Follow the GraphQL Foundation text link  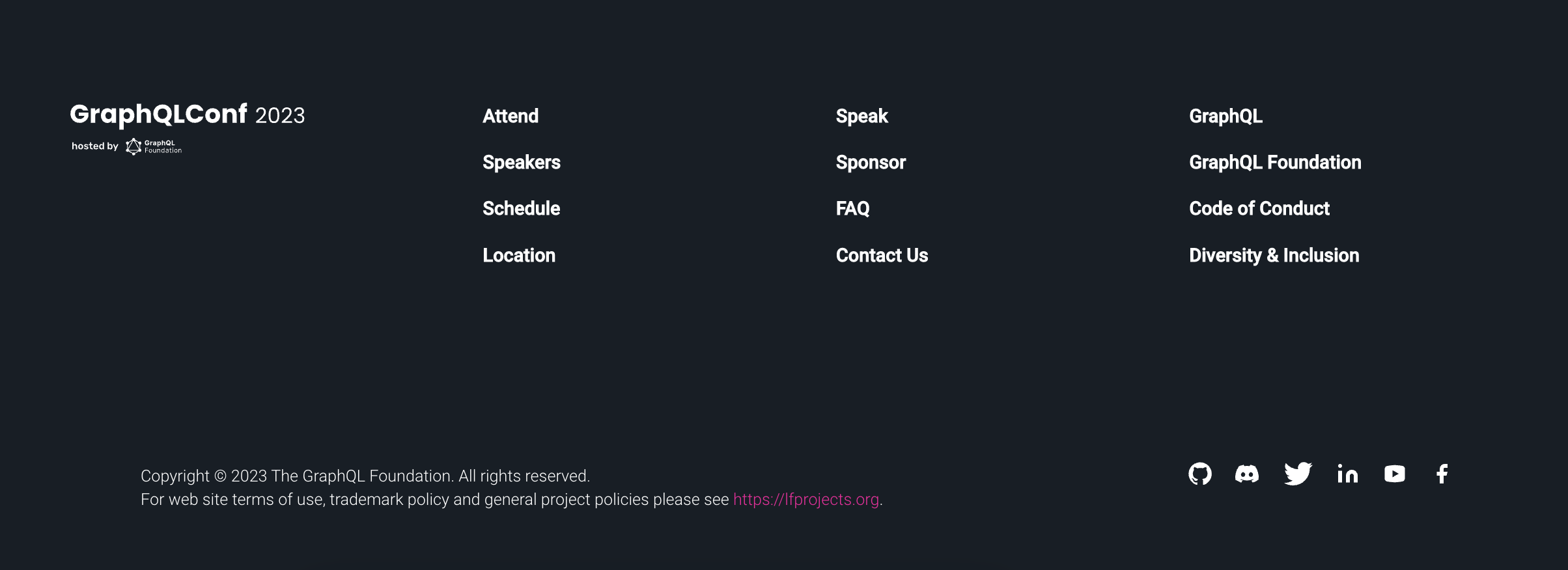(x=1275, y=162)
